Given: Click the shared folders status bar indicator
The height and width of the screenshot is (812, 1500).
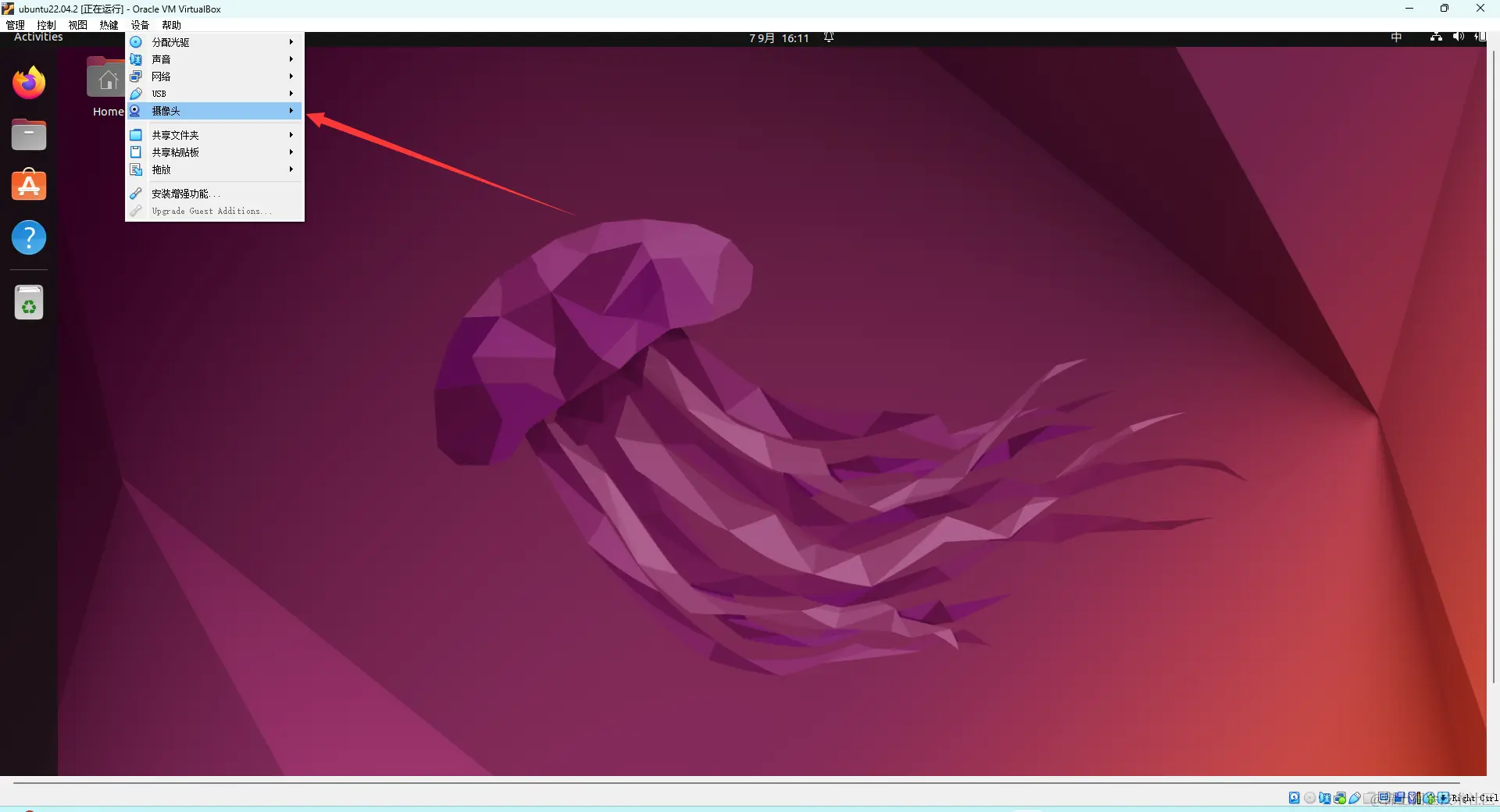Looking at the screenshot, I should coord(1370,798).
